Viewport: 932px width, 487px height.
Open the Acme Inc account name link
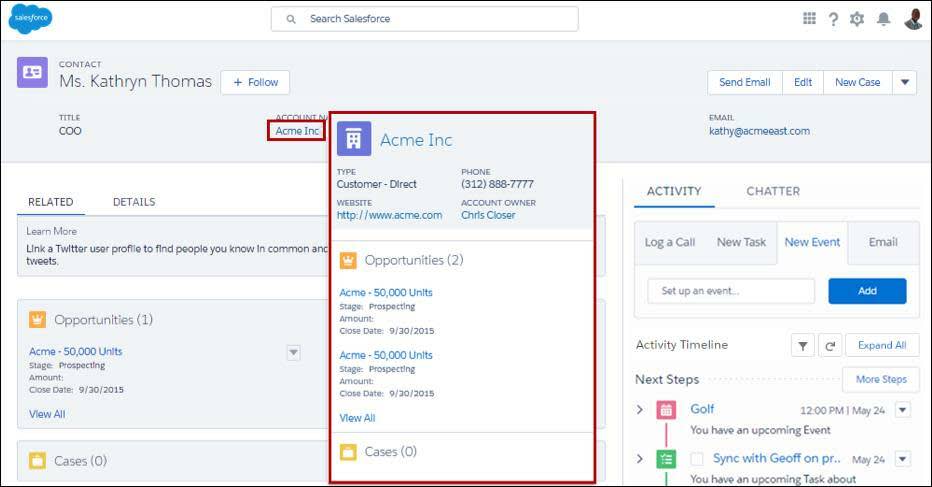pyautogui.click(x=297, y=131)
